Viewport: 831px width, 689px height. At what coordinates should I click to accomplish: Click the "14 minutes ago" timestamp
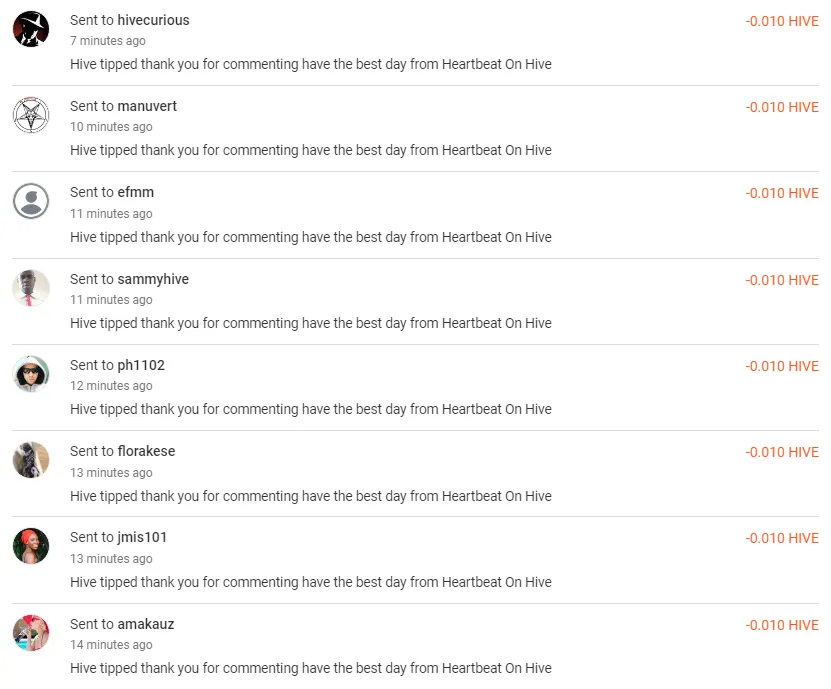pos(111,645)
